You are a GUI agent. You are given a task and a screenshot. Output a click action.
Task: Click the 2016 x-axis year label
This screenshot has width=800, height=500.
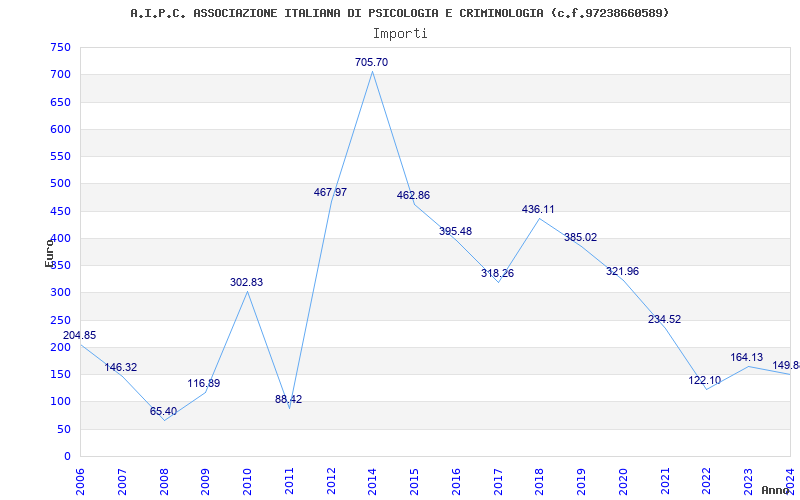click(x=456, y=482)
